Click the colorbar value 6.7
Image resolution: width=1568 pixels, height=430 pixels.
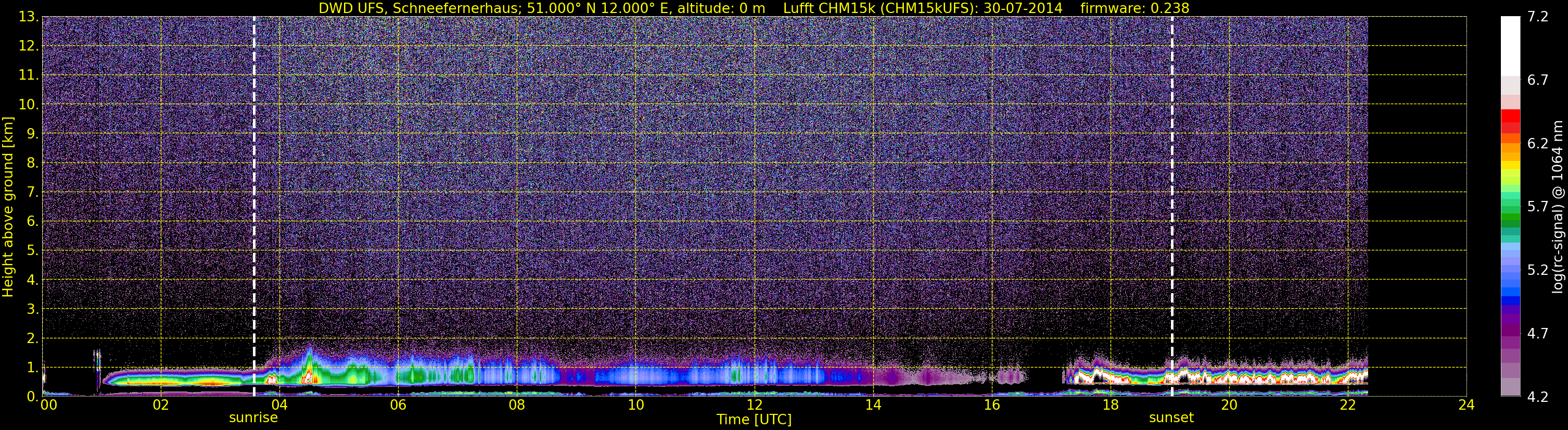[x=1538, y=80]
